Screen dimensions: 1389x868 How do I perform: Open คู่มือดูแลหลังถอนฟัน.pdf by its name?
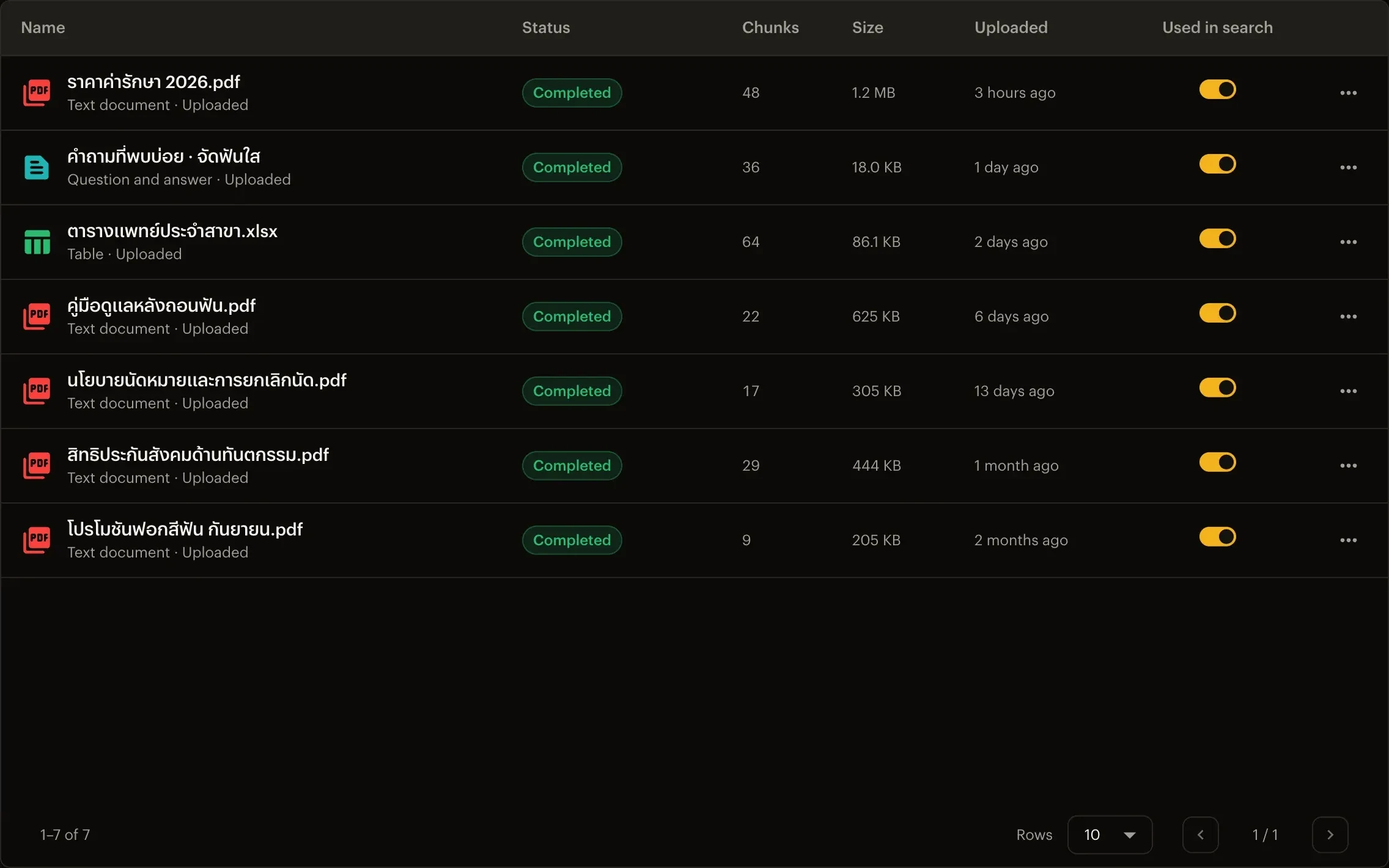tap(161, 306)
